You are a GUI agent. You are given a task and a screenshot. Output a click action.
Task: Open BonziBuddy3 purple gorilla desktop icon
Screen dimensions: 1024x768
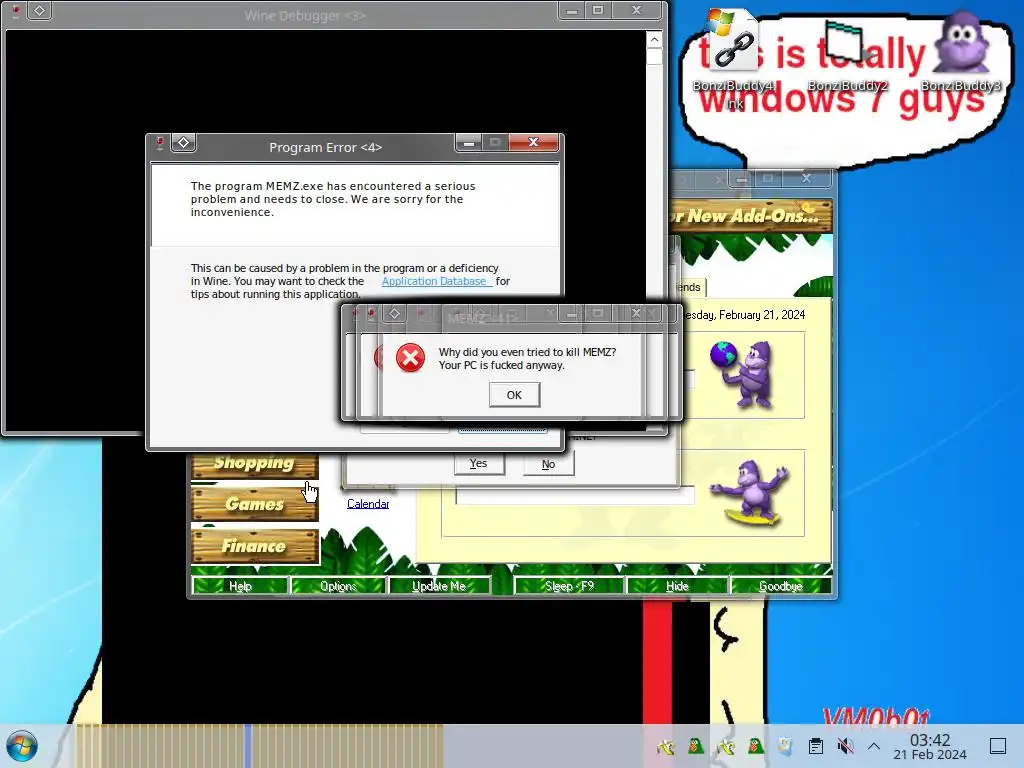pos(961,52)
